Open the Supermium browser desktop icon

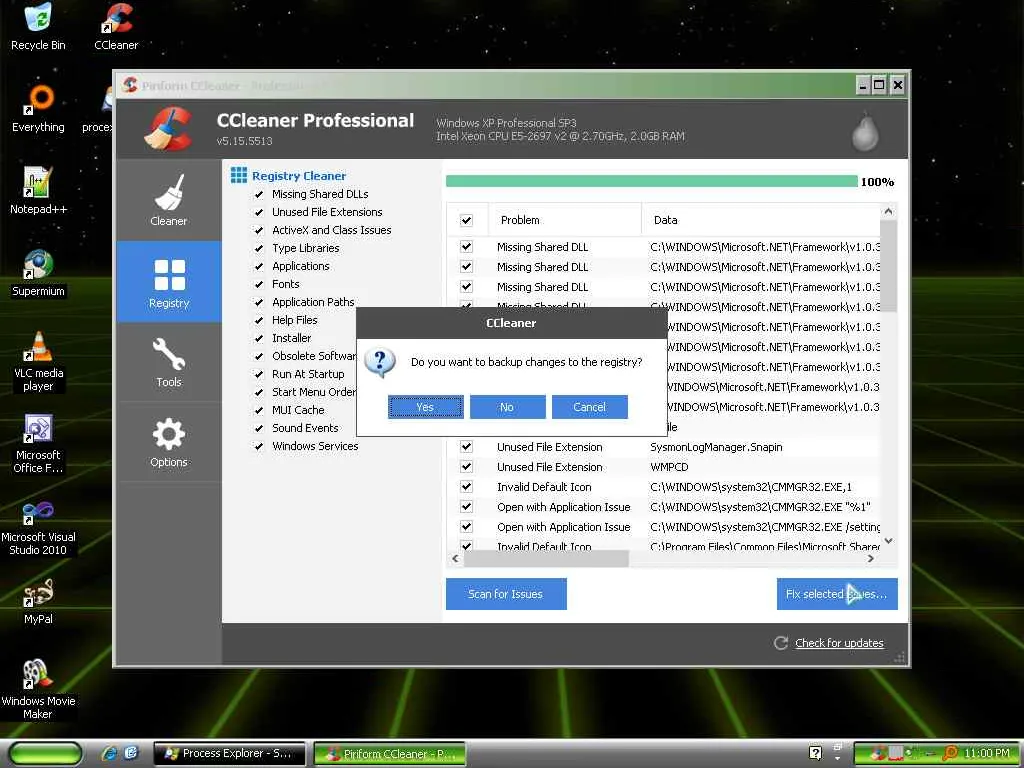38,273
